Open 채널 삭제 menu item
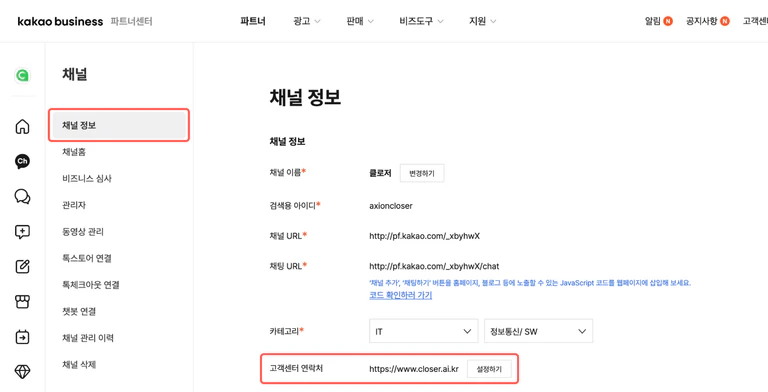Viewport: 768px width, 392px height. coord(79,364)
